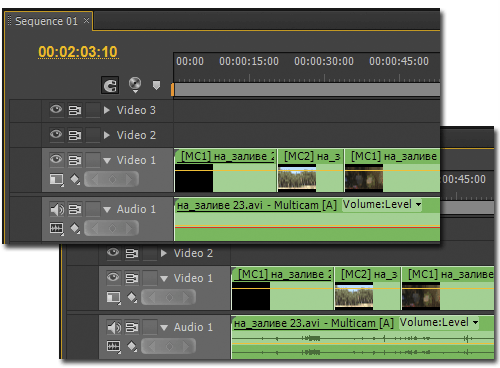
Task: Mute front window Audio 1 speaker toggle
Action: point(57,209)
